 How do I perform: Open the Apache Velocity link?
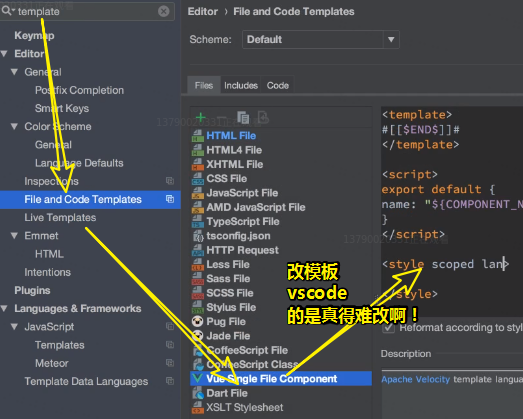pos(416,379)
